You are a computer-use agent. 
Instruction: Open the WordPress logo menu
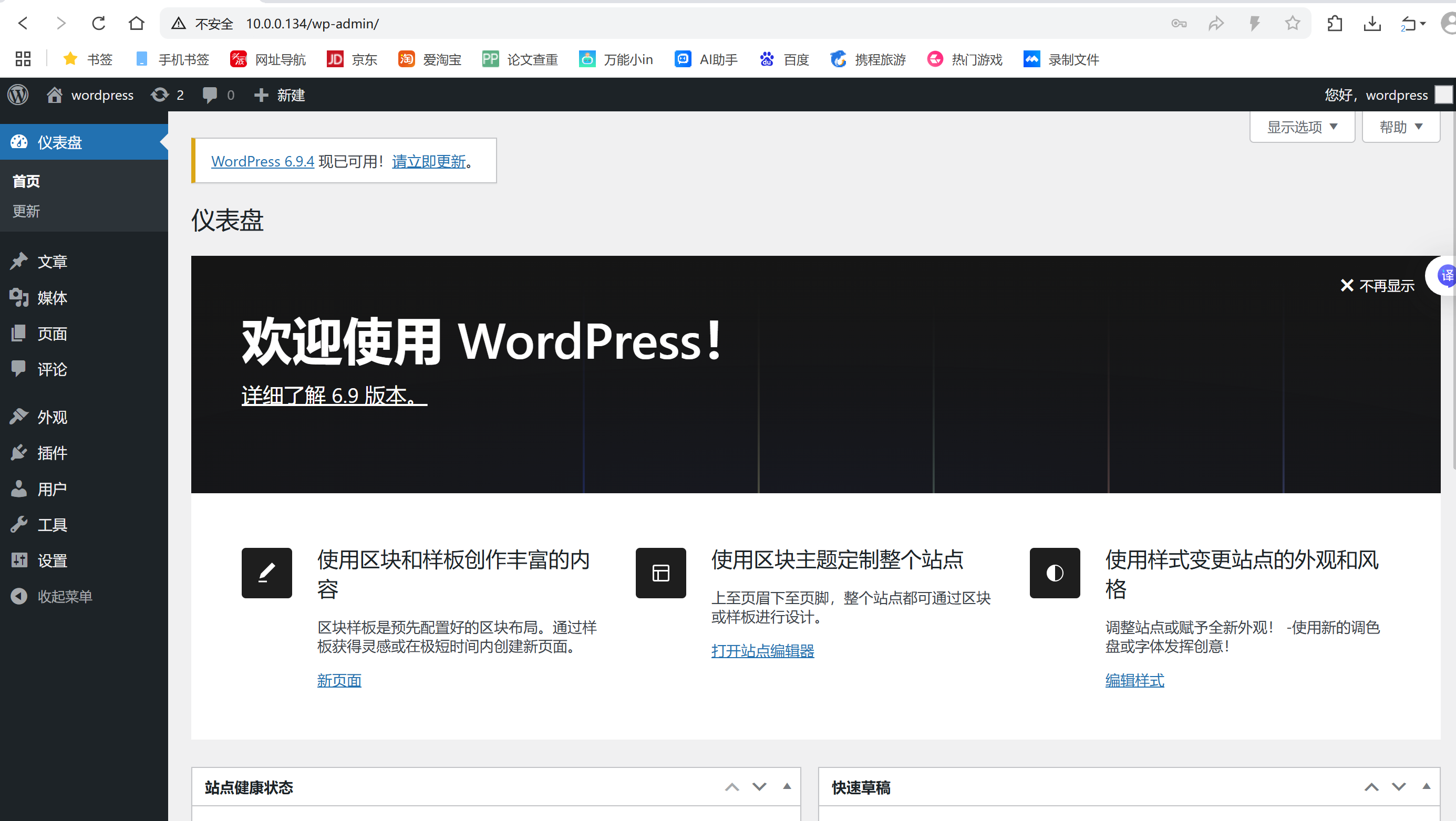coord(18,95)
